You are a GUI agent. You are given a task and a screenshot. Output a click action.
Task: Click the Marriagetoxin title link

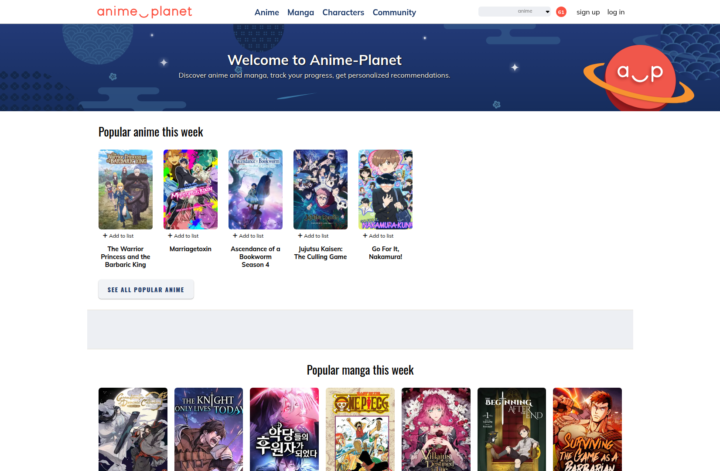[x=190, y=249]
